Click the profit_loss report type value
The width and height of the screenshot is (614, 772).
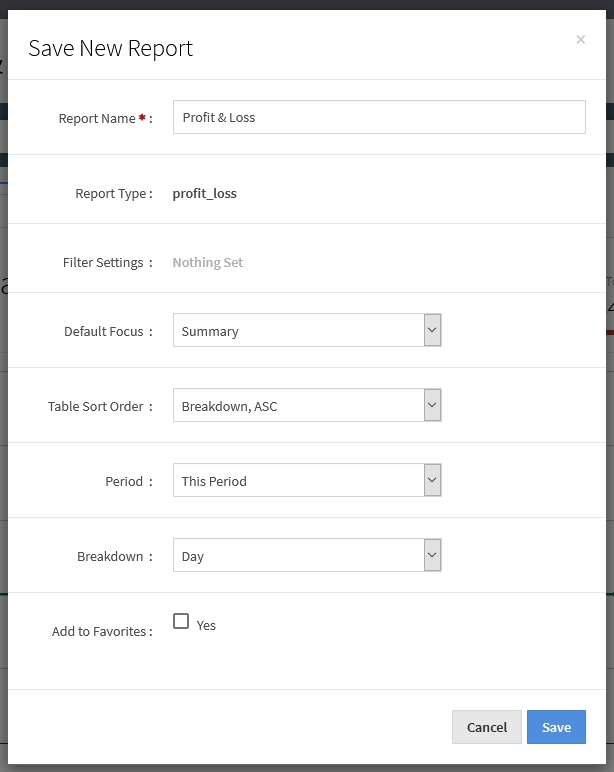click(x=204, y=193)
